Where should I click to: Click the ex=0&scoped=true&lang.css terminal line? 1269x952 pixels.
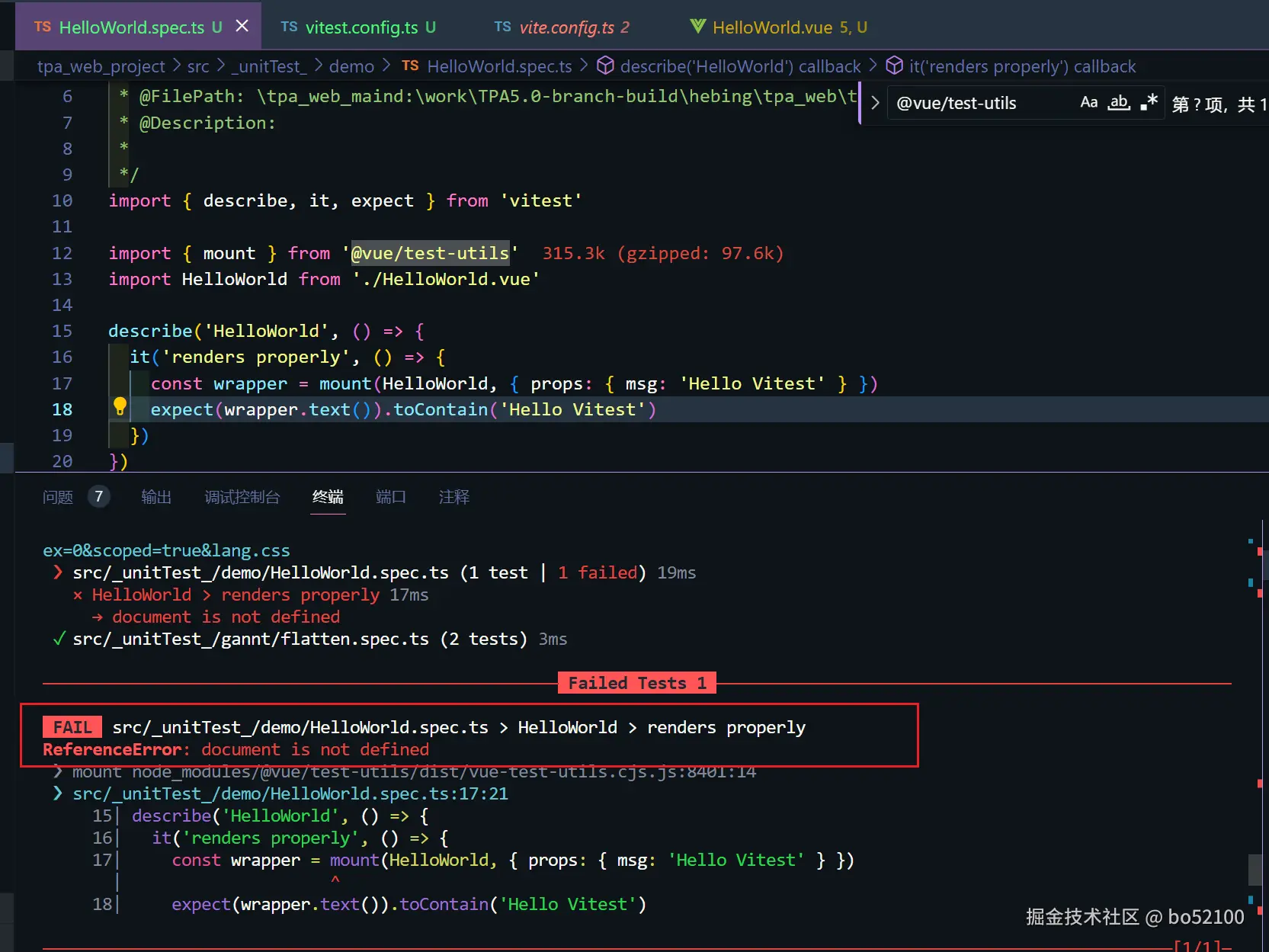166,550
